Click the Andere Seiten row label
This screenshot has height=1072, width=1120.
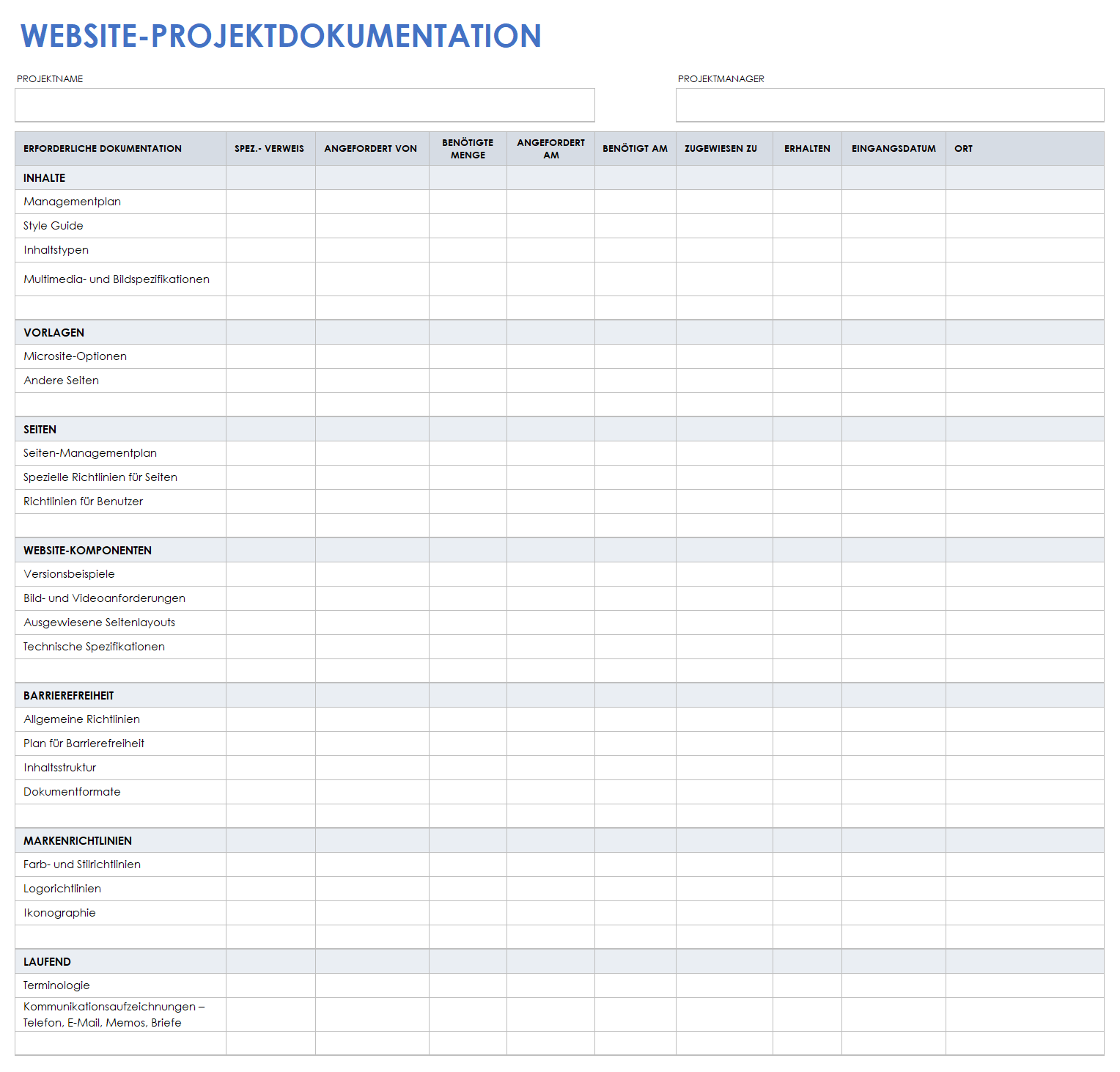(62, 381)
